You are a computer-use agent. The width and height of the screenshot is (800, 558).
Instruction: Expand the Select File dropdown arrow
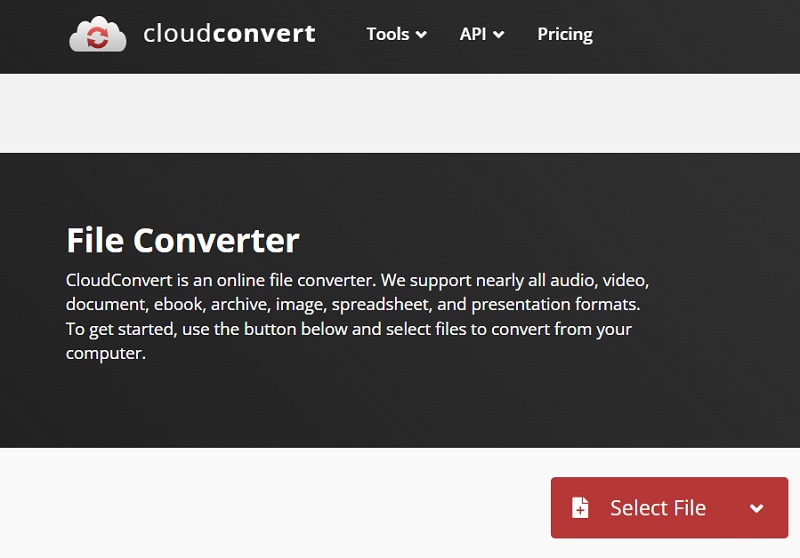757,508
